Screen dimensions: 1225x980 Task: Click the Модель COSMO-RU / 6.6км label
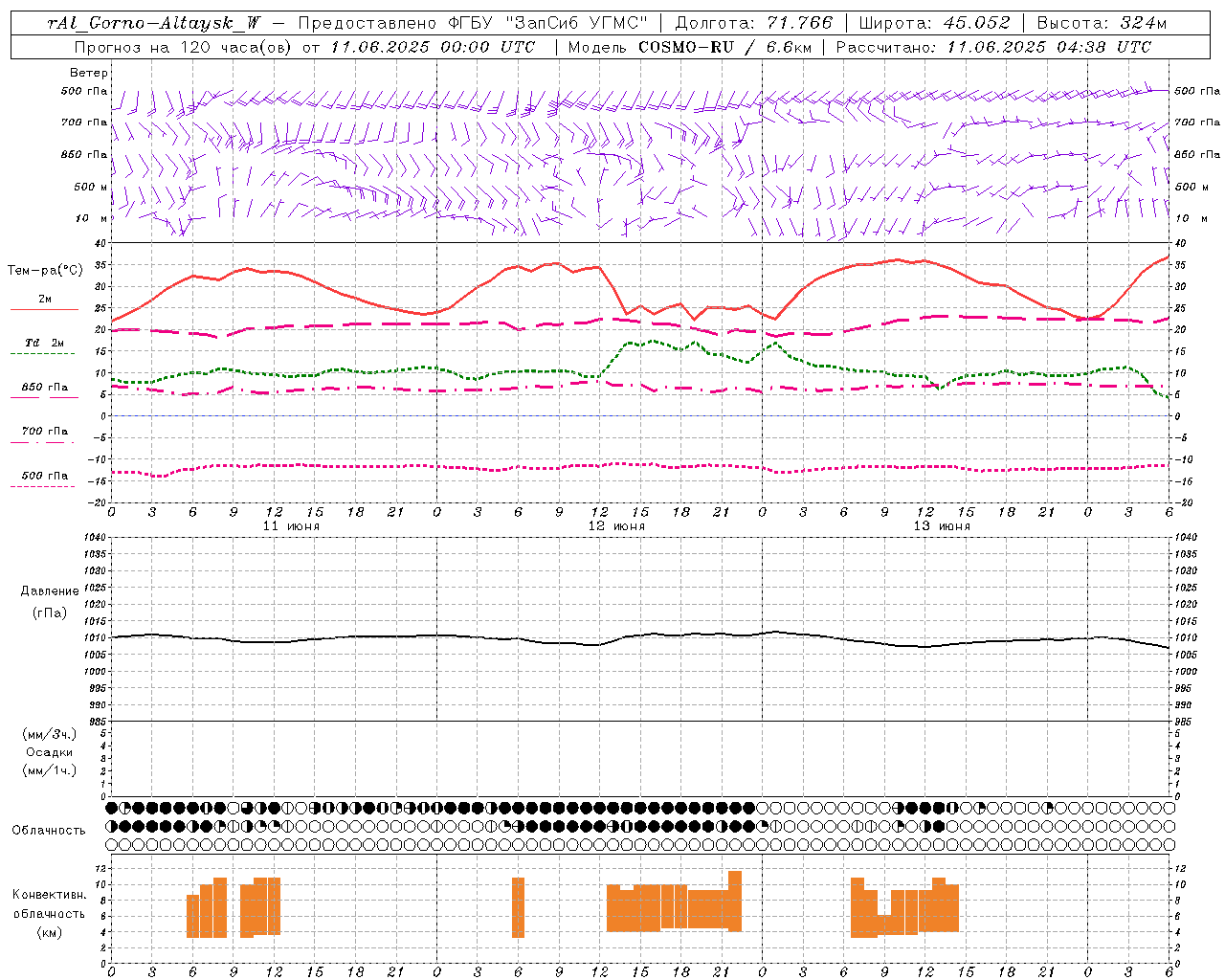tap(690, 47)
